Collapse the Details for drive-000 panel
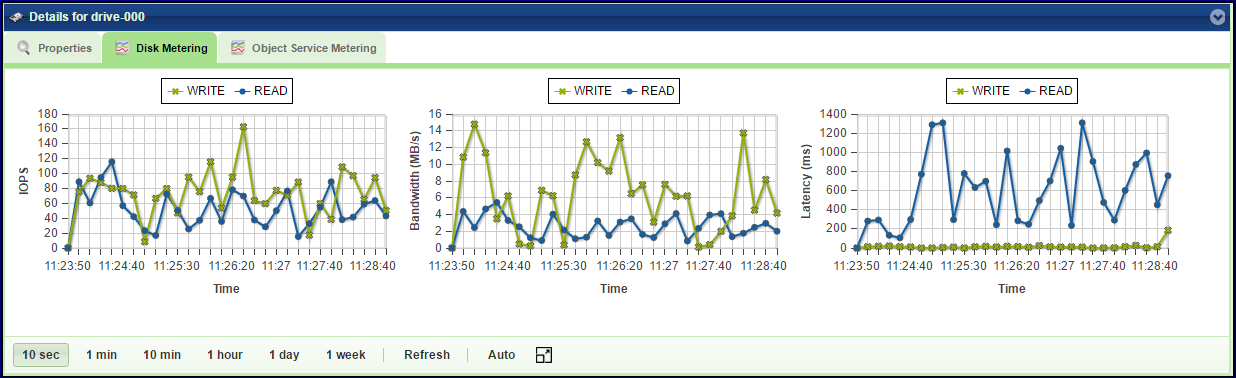1236x378 pixels. (x=1217, y=16)
